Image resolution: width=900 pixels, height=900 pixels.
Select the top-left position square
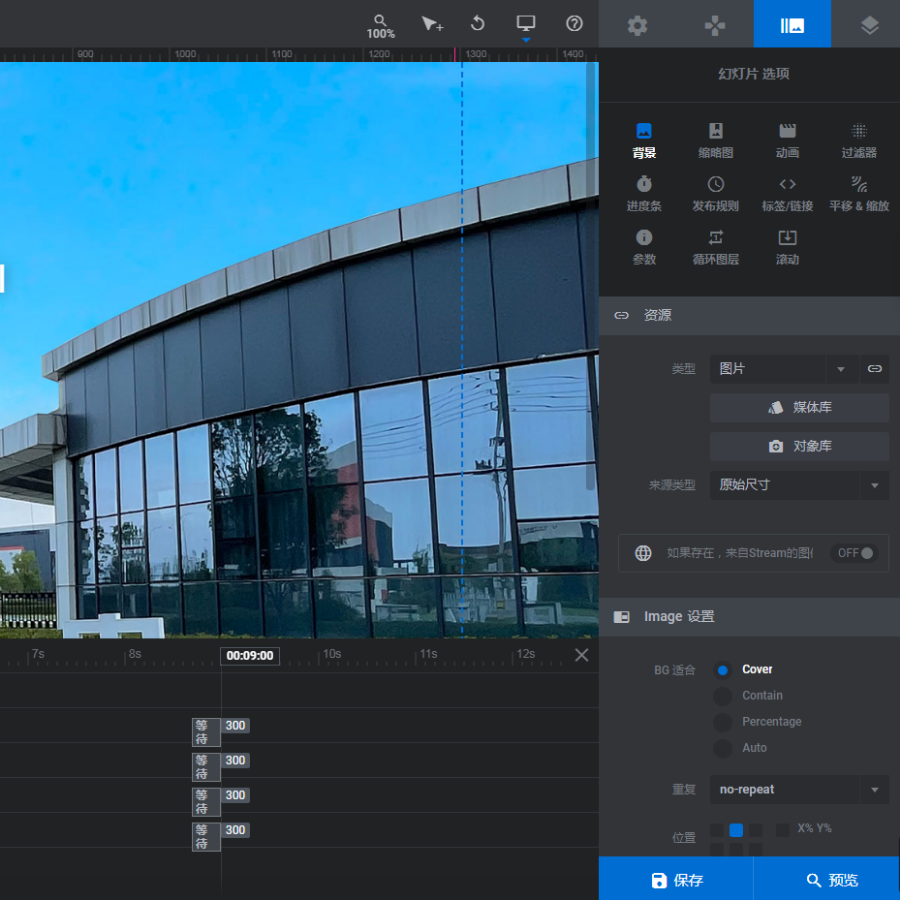pos(716,830)
